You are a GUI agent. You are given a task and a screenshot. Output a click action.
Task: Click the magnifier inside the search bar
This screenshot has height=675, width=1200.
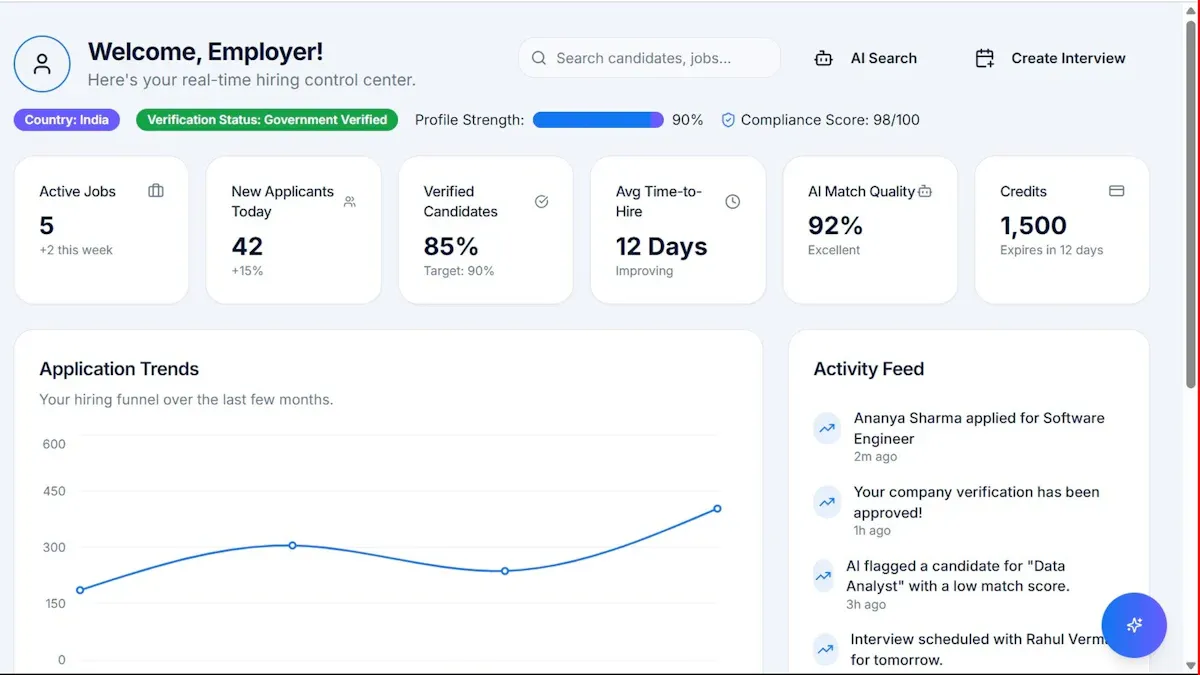point(540,58)
